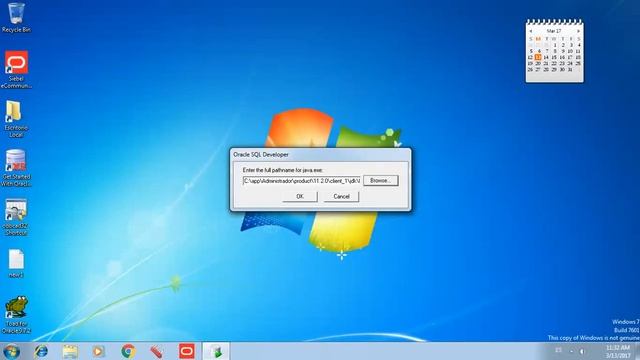The height and width of the screenshot is (360, 640).
Task: Click the java.exe pathname input field
Action: click(x=302, y=180)
